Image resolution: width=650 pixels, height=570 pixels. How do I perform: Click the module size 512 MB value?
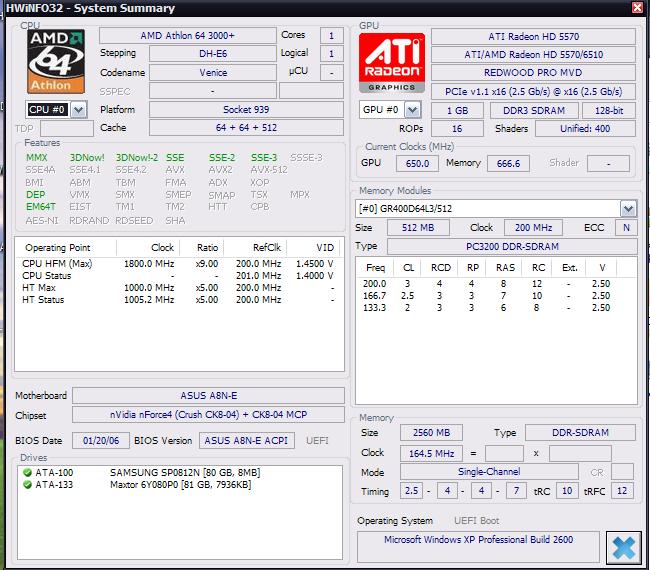(x=418, y=228)
